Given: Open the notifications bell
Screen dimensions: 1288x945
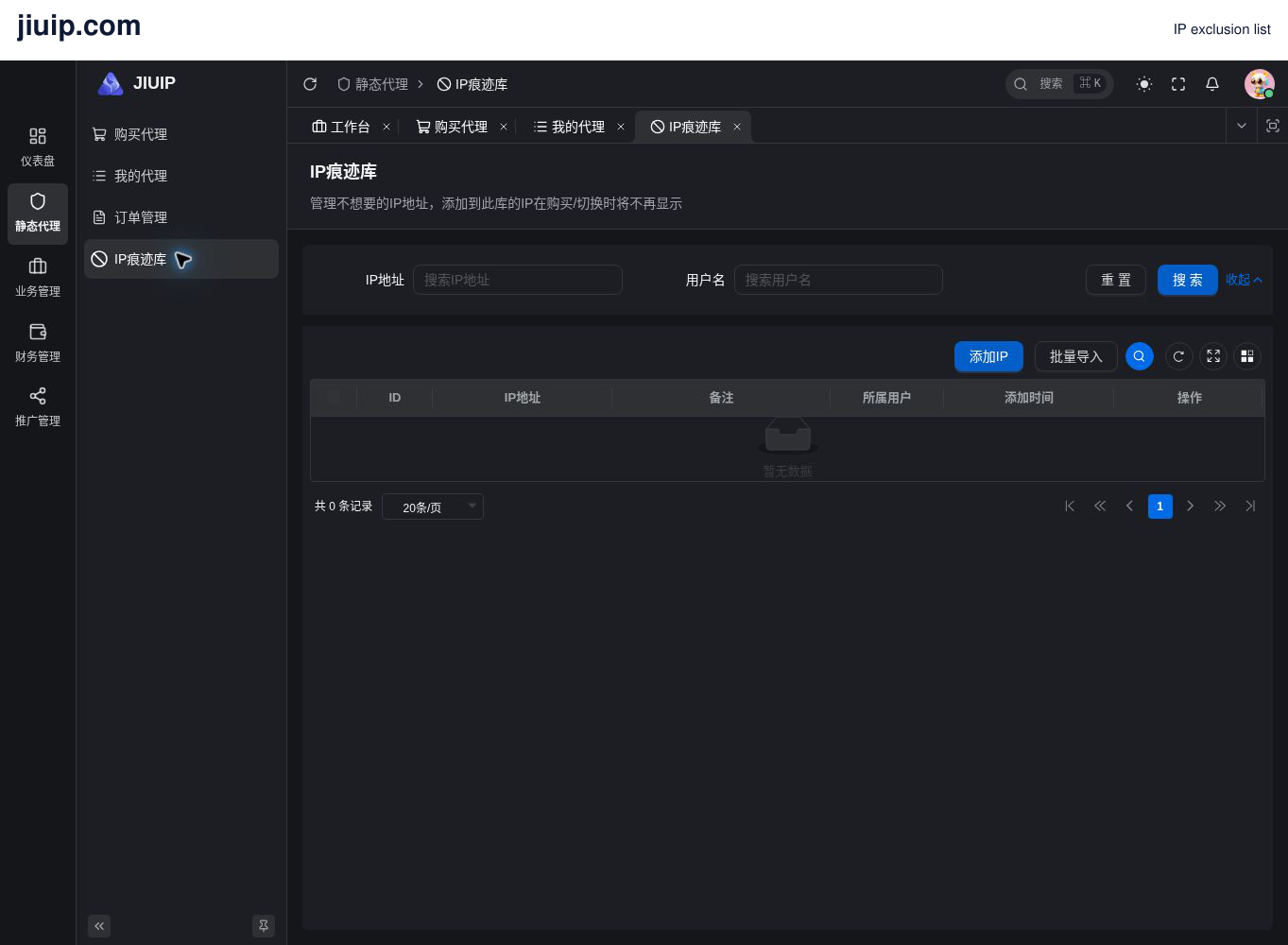Looking at the screenshot, I should (x=1212, y=84).
